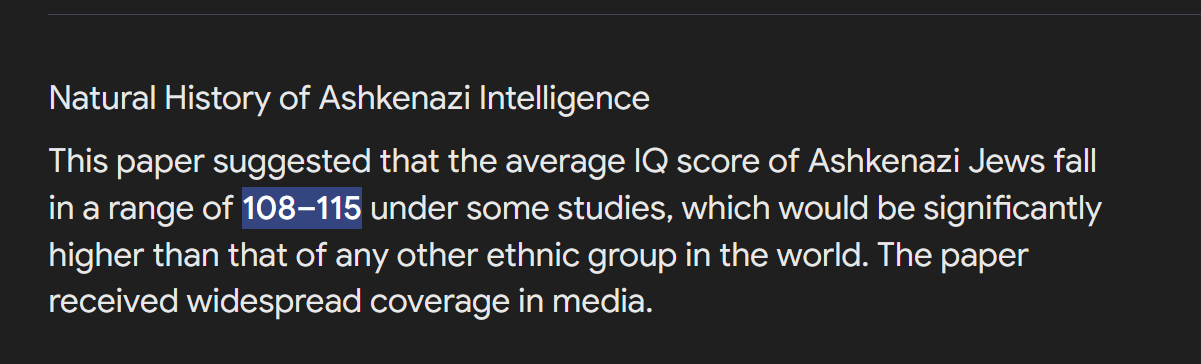Image resolution: width=1201 pixels, height=364 pixels.
Task: Click the word "higher" starting third line
Action: [96, 257]
